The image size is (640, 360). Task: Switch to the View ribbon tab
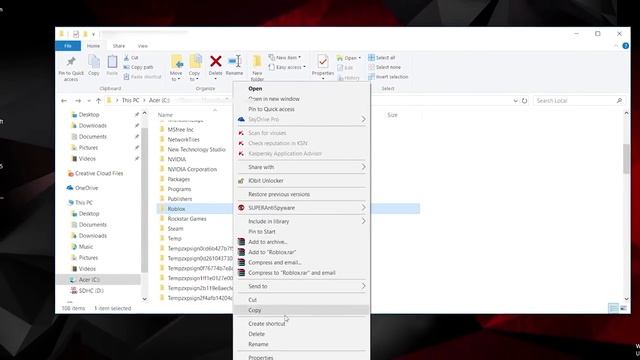pos(143,46)
